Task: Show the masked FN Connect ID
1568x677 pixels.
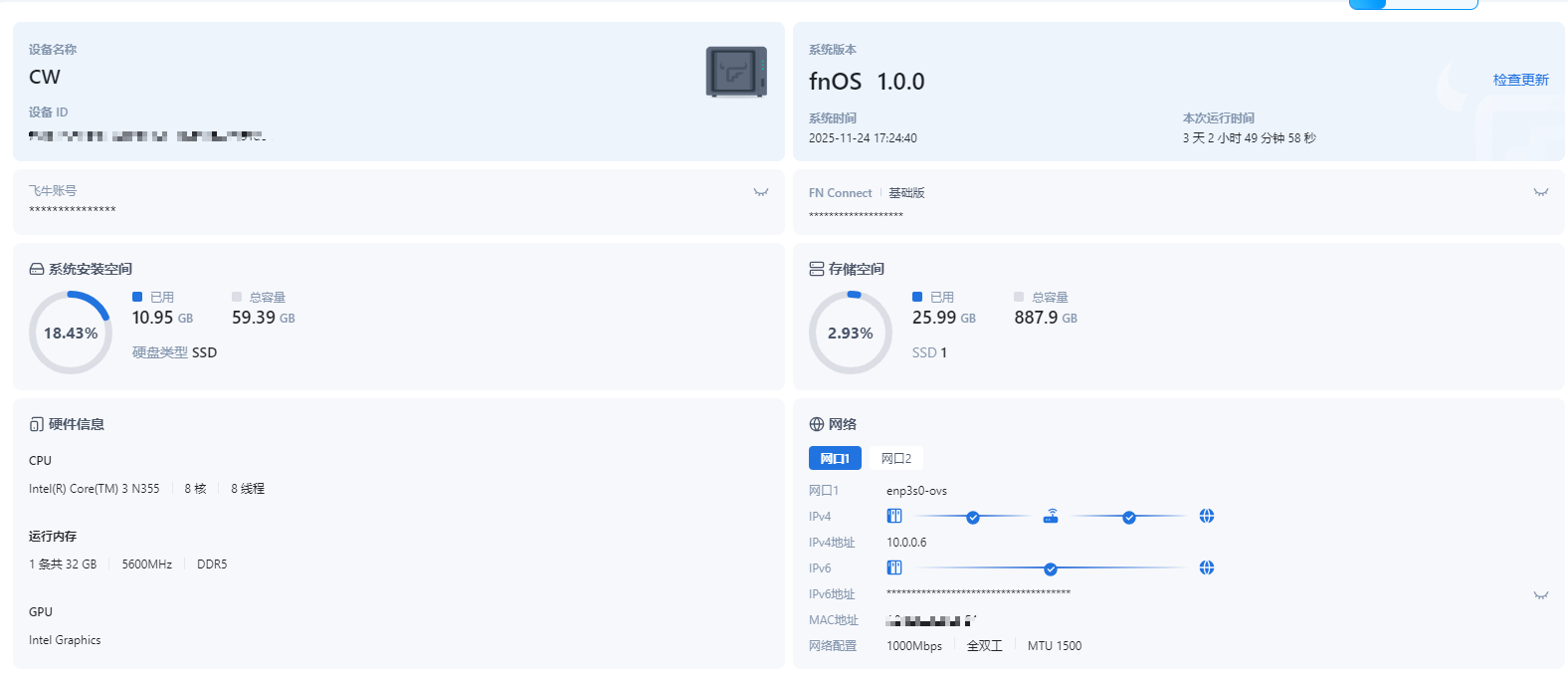Action: click(1541, 192)
